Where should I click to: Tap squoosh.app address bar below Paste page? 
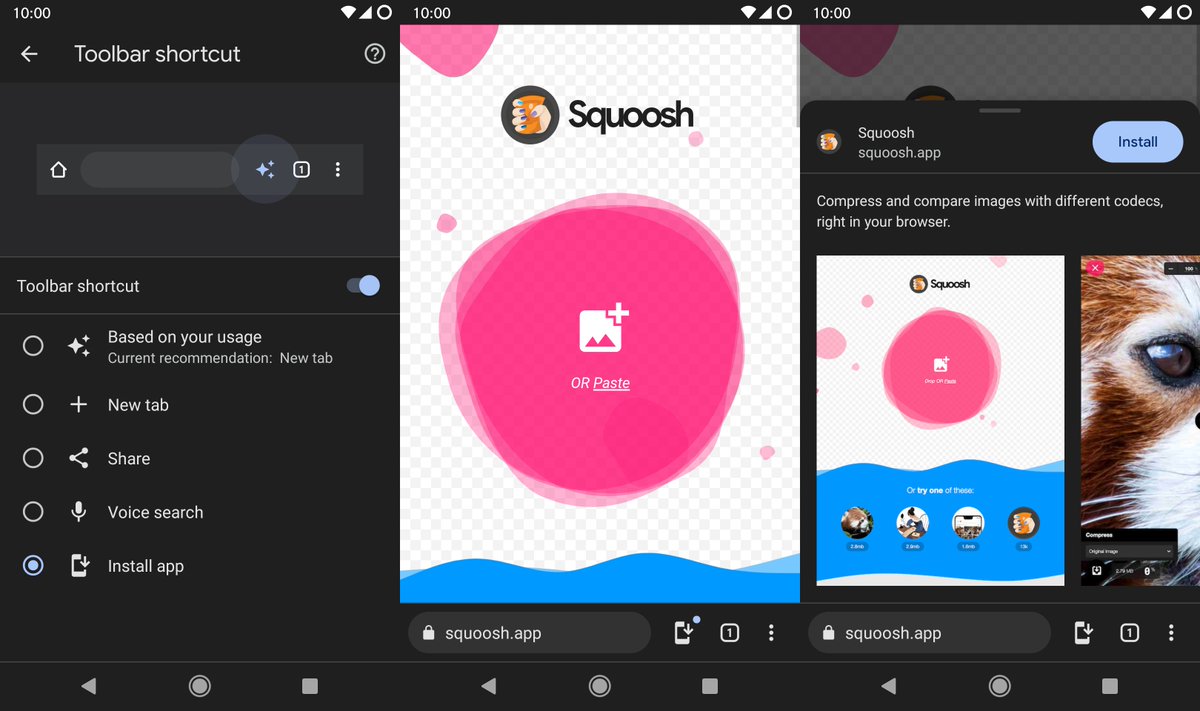[x=530, y=633]
